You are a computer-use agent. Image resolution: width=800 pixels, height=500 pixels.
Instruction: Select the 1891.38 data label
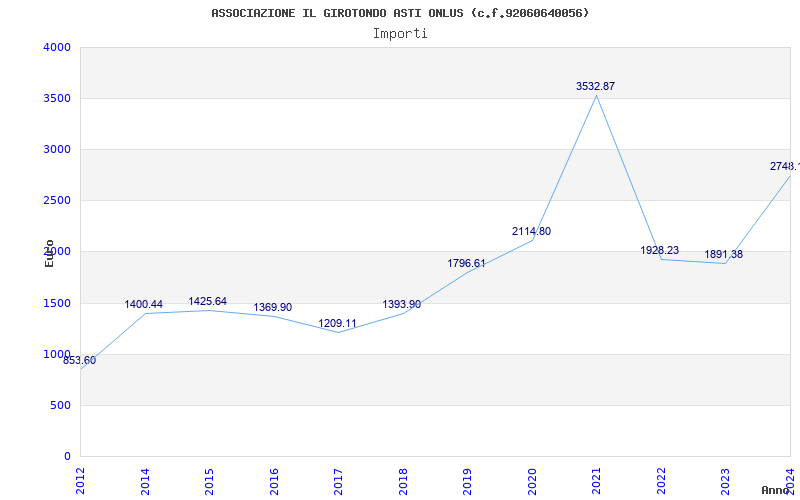click(x=724, y=255)
